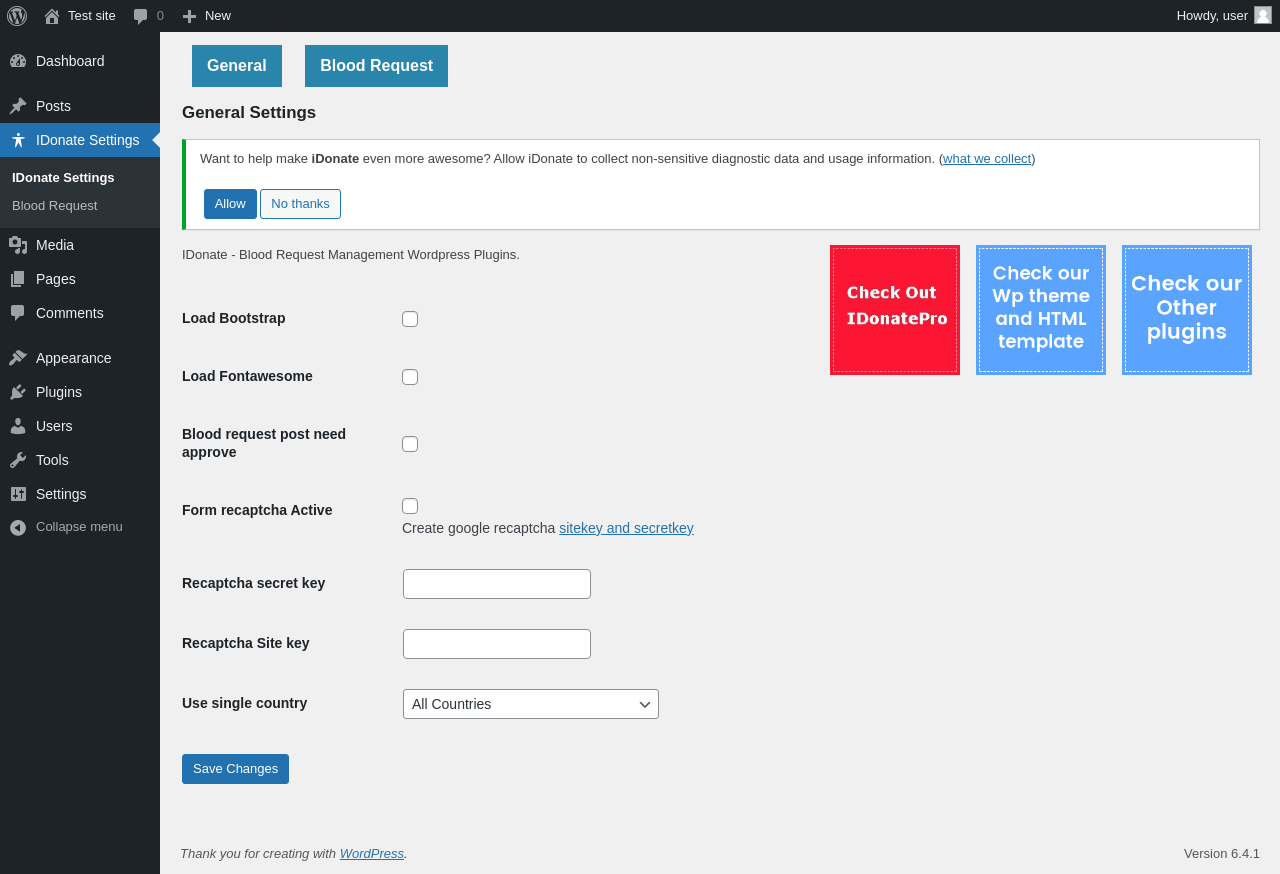Click the plus icon for New

(189, 16)
